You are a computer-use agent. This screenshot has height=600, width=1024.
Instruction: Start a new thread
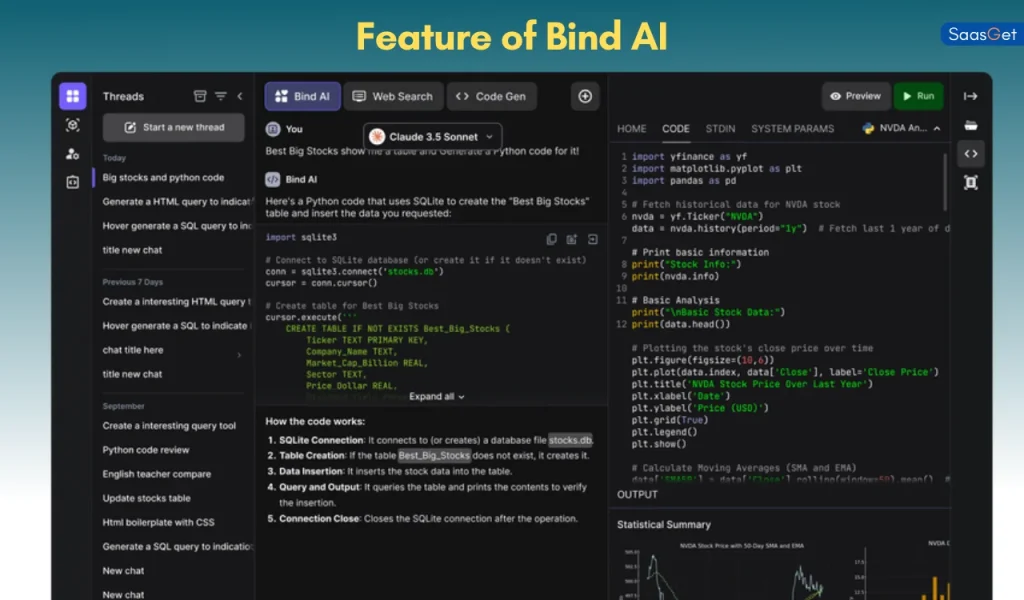[x=174, y=127]
